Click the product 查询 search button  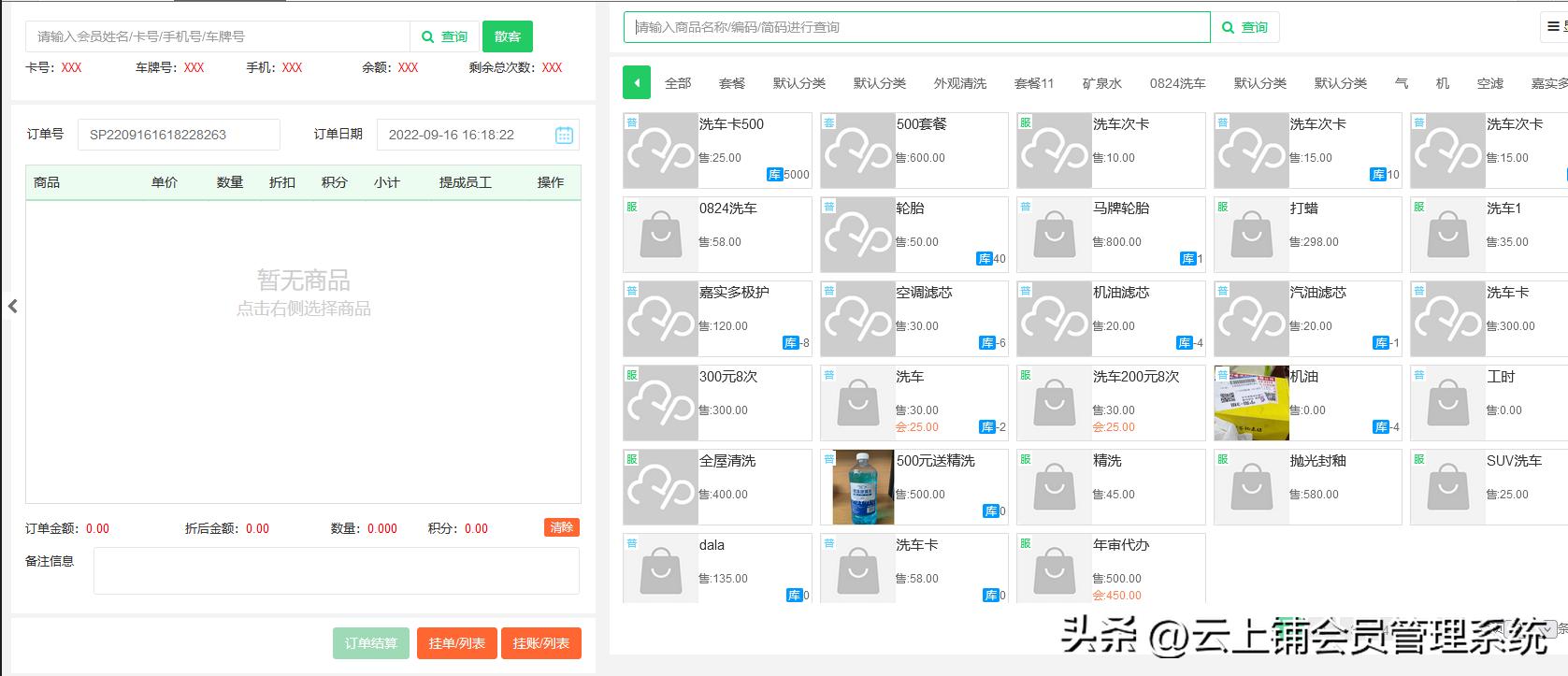[x=1244, y=27]
